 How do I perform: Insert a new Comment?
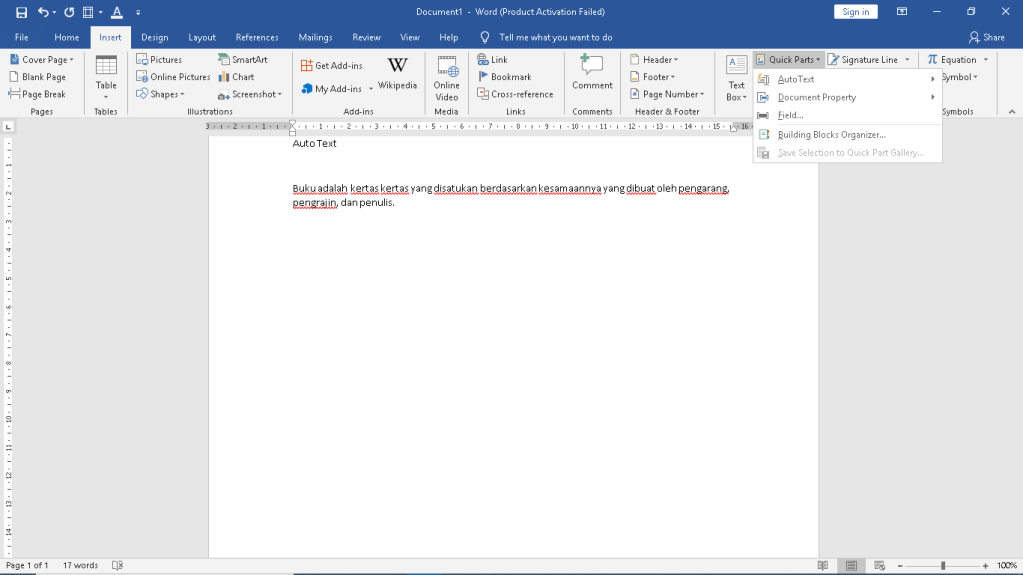pos(592,73)
